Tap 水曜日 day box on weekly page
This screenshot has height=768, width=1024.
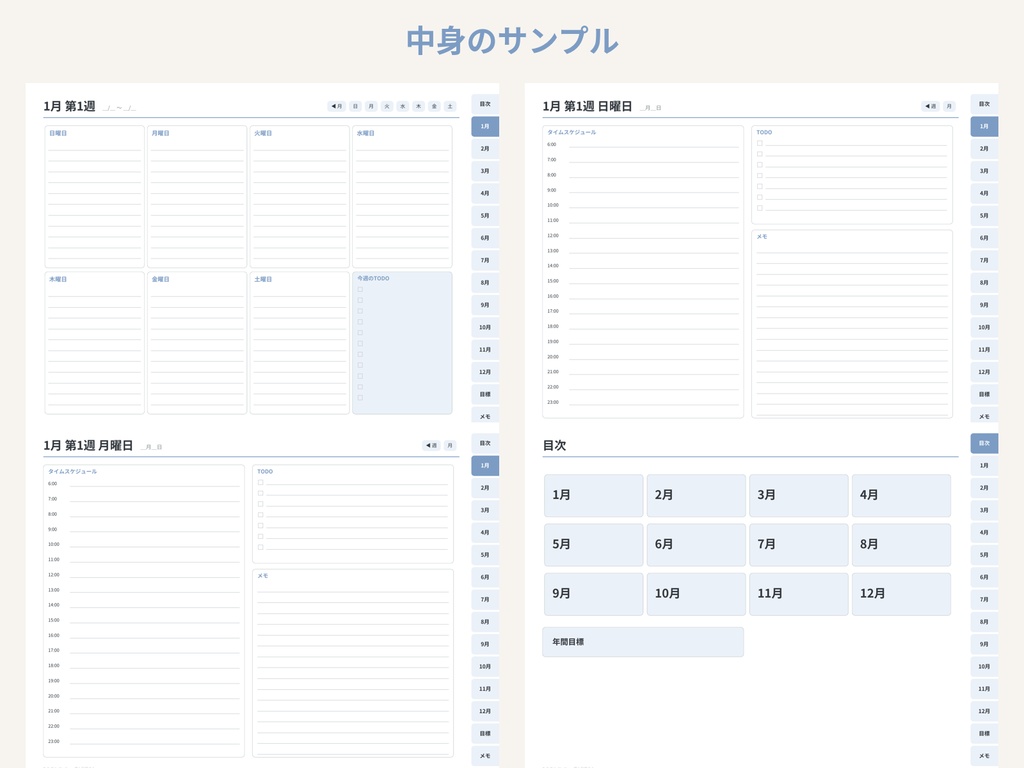coord(402,197)
